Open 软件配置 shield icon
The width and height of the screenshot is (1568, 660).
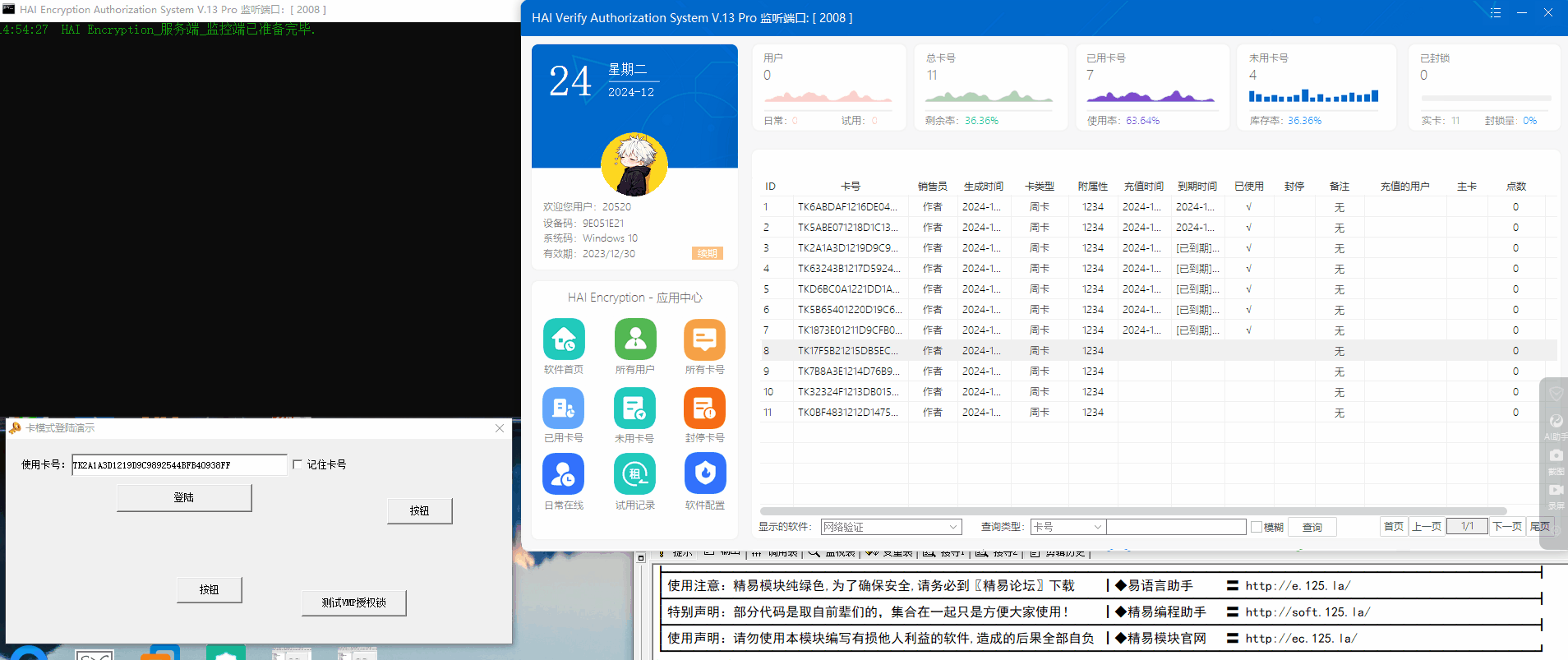pos(704,474)
